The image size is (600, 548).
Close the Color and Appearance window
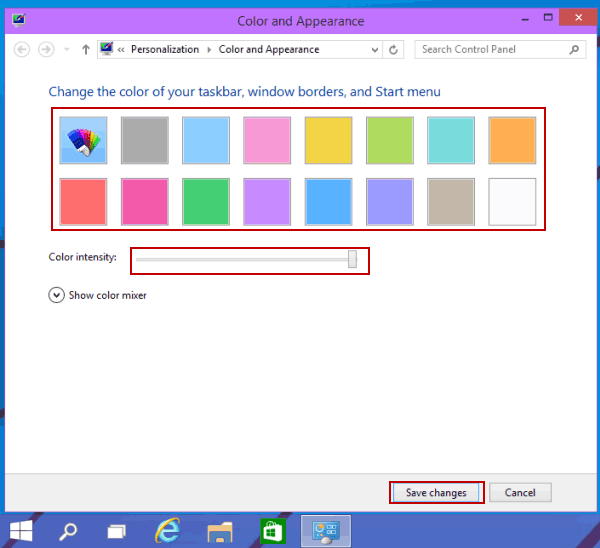578,18
